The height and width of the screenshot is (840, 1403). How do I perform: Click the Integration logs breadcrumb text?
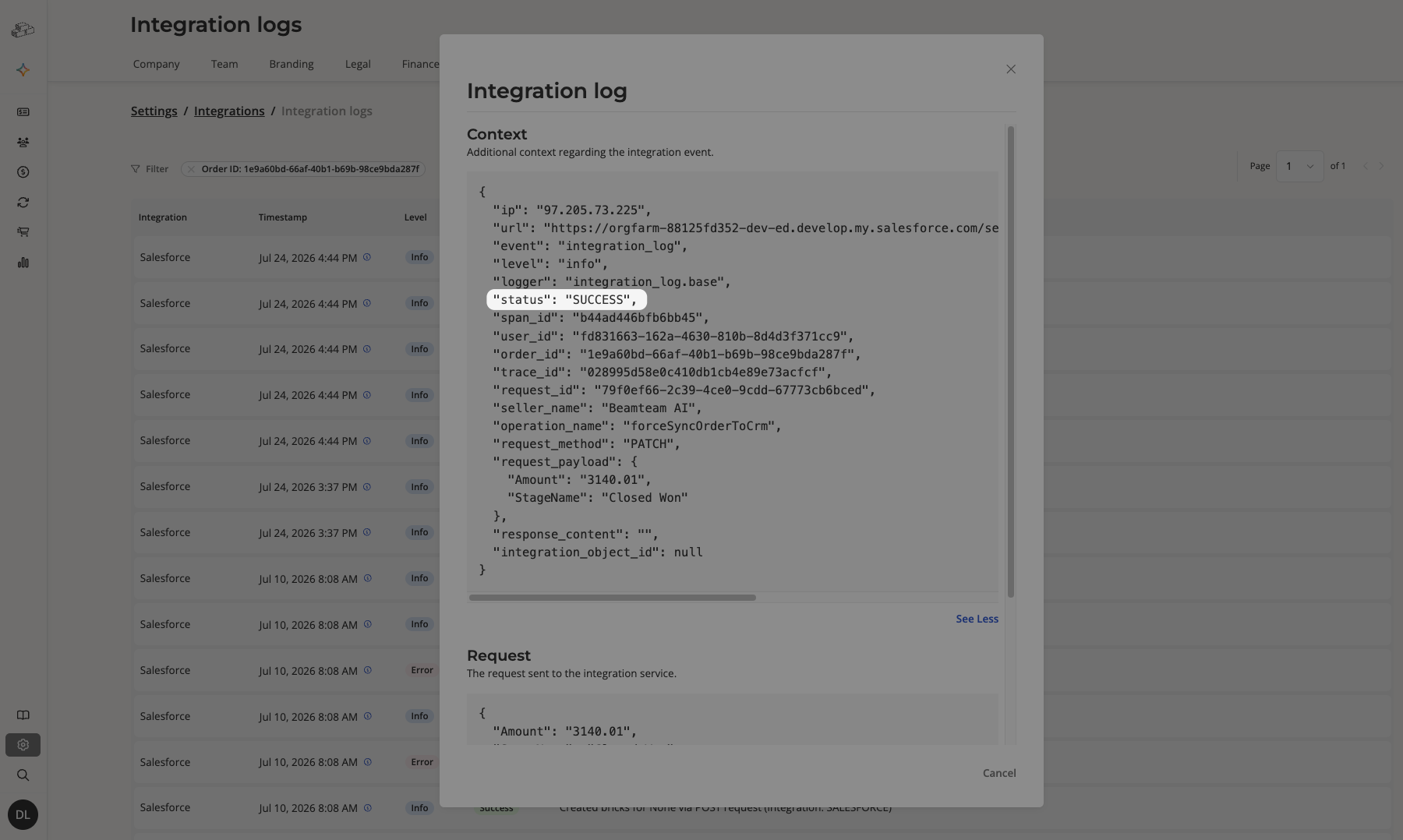[x=327, y=111]
